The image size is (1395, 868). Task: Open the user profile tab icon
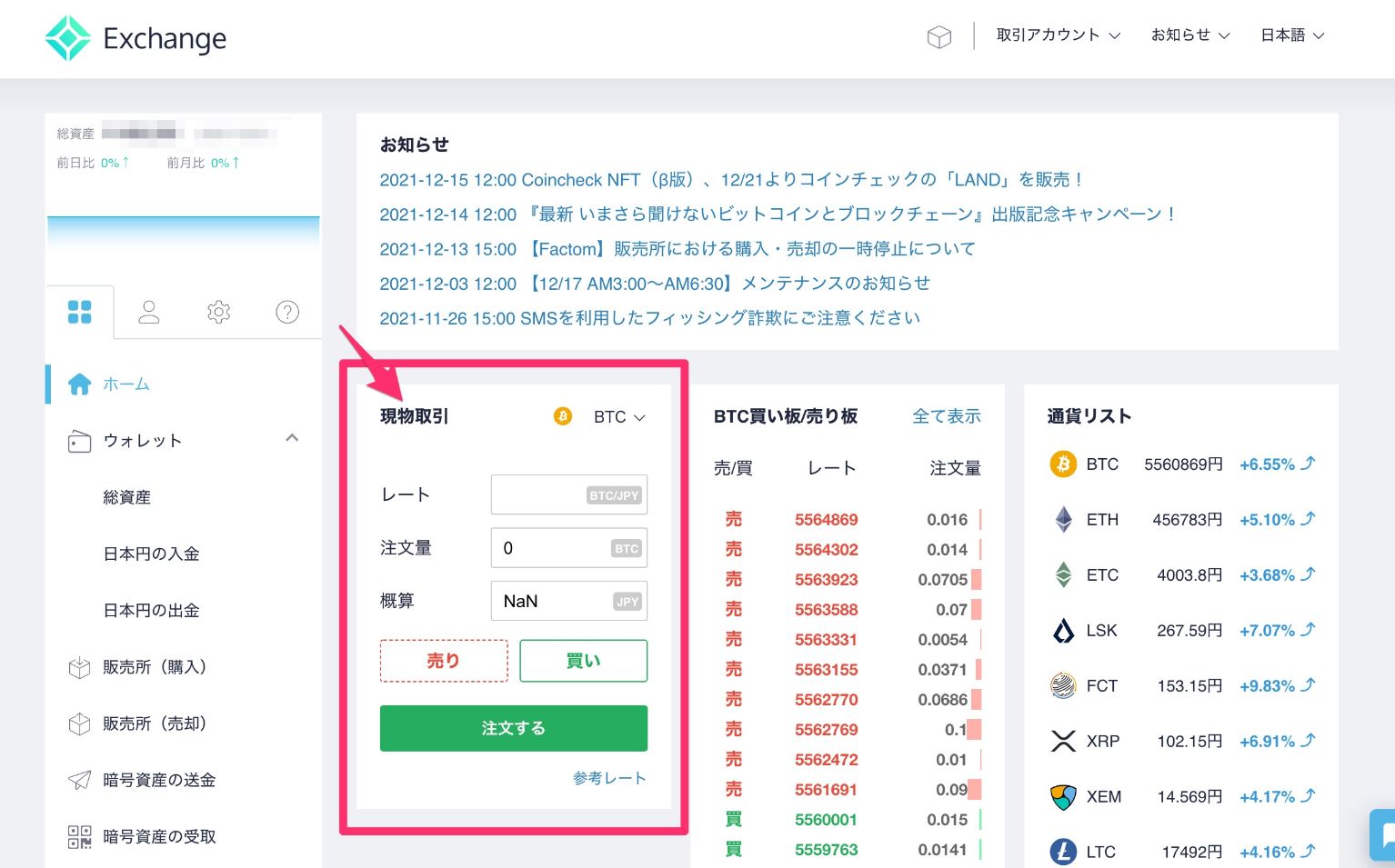click(x=149, y=312)
